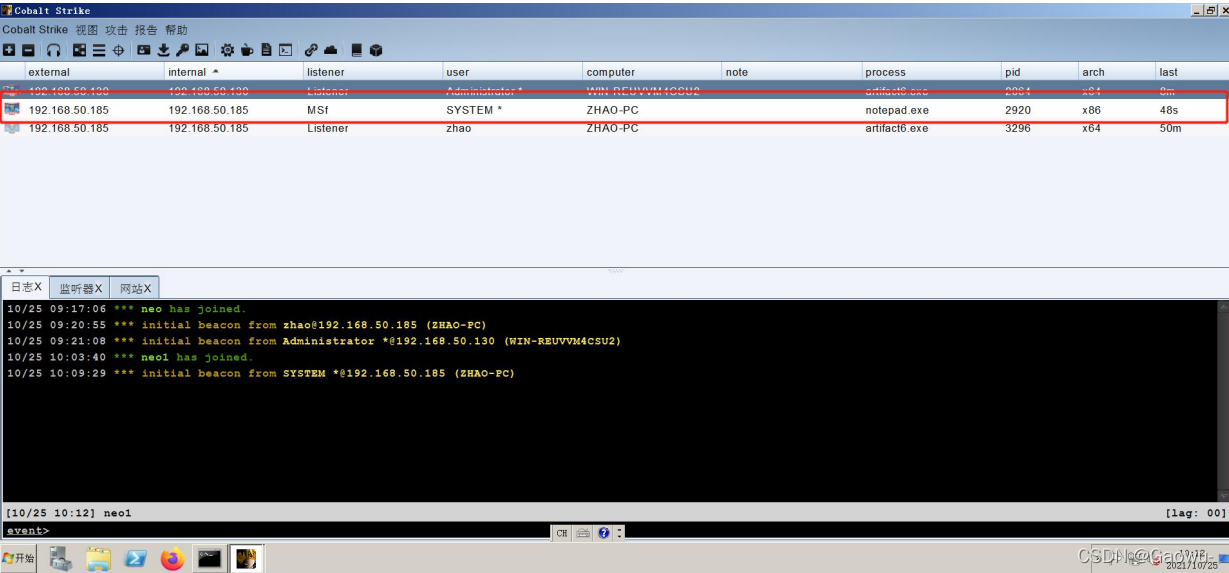
Task: Sort sessions by arch column
Action: pyautogui.click(x=1117, y=72)
